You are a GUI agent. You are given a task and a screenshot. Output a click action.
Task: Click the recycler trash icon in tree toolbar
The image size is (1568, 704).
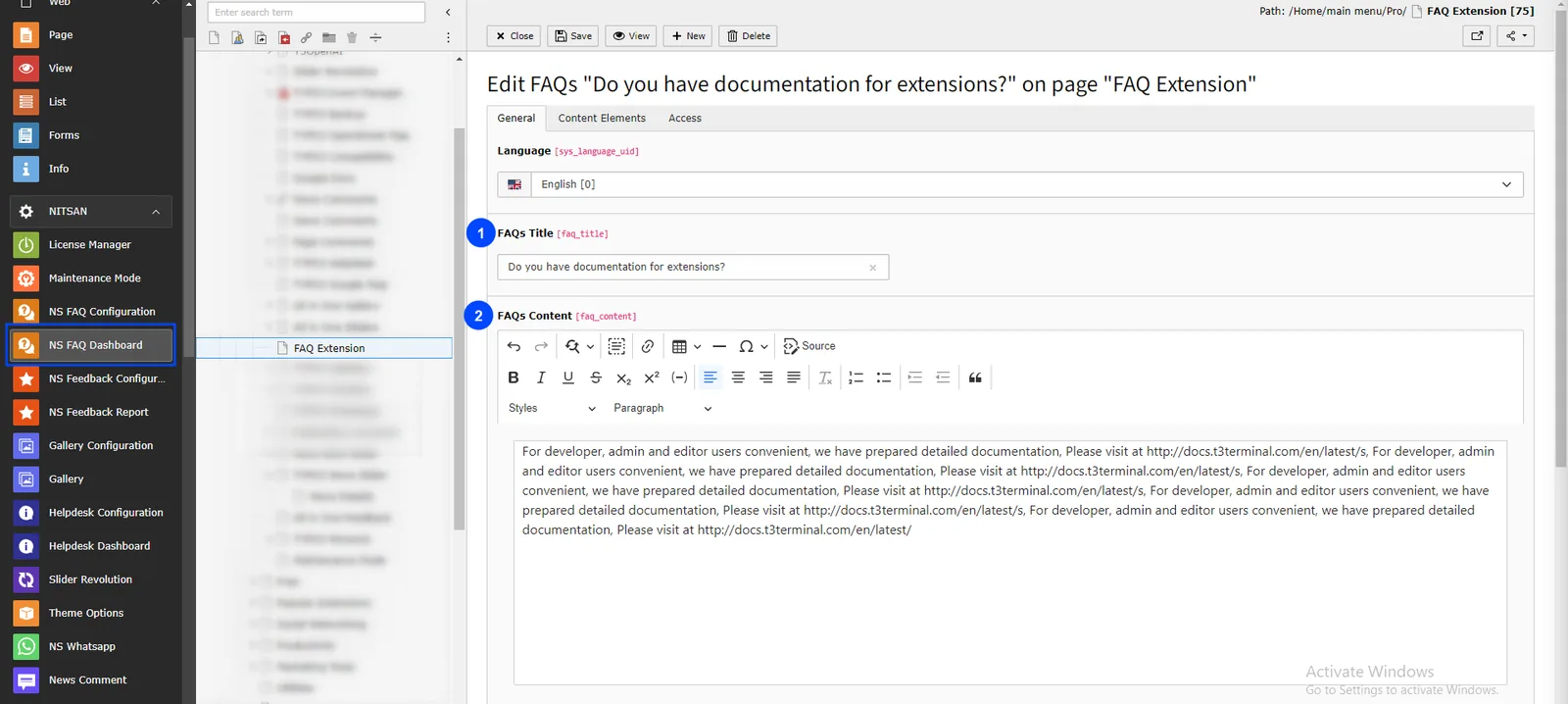[352, 38]
